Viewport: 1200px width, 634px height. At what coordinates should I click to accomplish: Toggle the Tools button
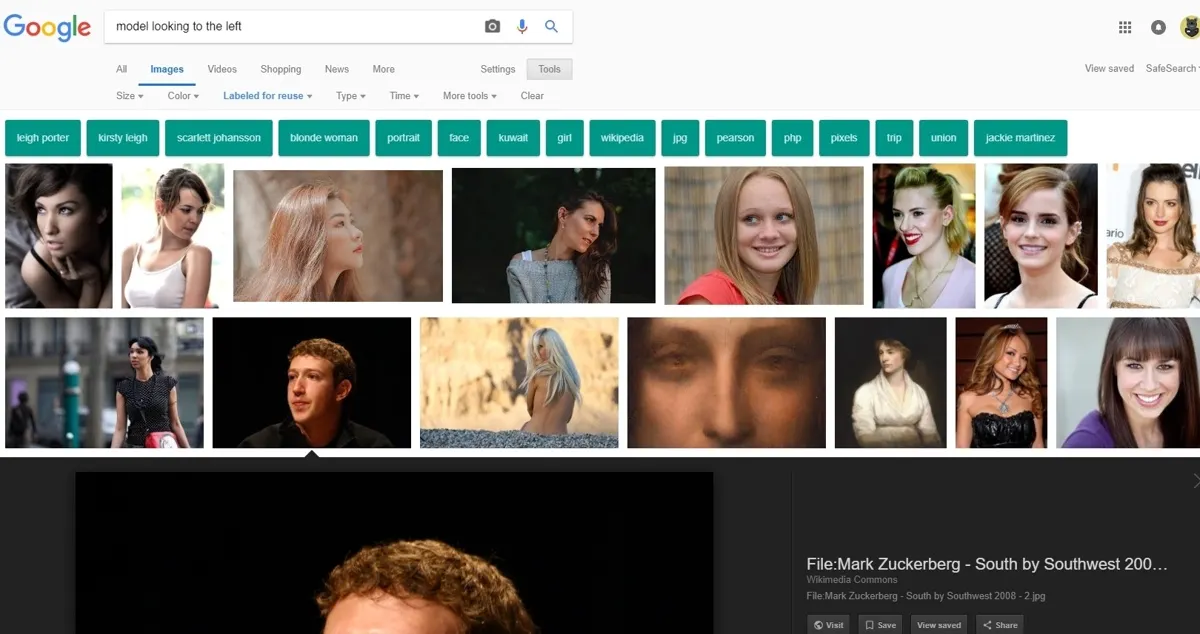tap(550, 69)
